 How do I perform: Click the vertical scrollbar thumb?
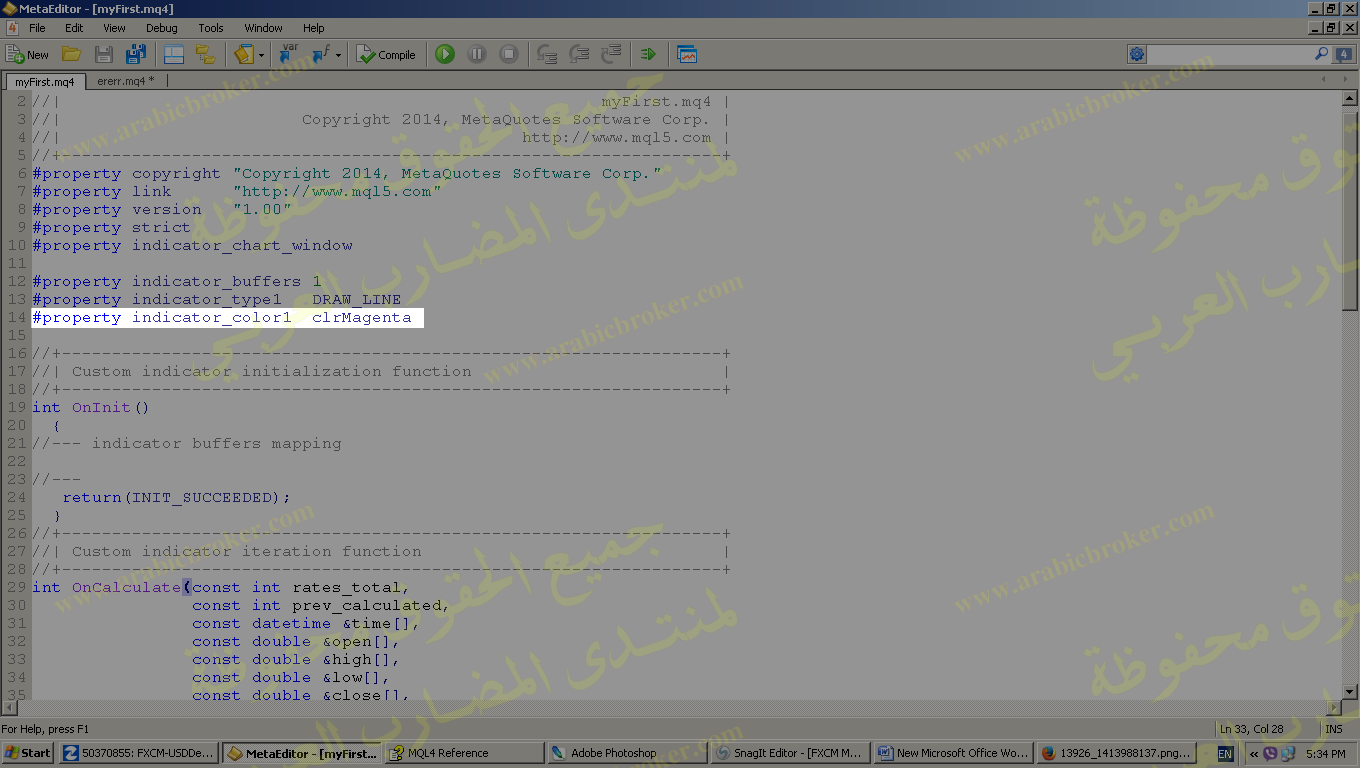1350,209
